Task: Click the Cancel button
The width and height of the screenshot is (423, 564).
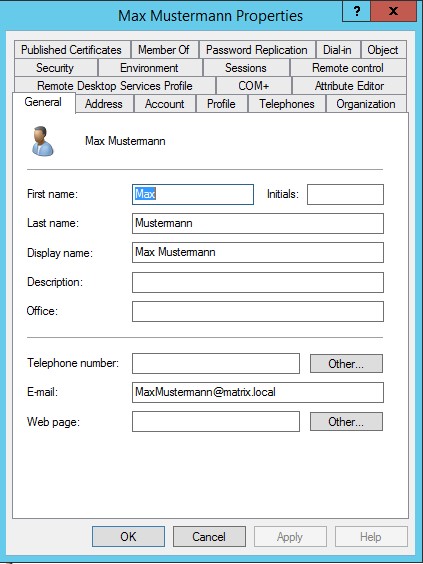Action: (x=209, y=537)
